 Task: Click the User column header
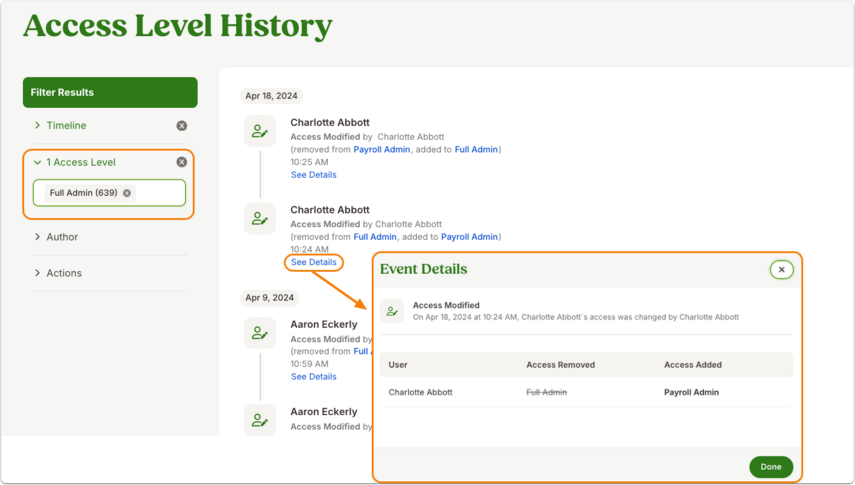click(x=398, y=365)
